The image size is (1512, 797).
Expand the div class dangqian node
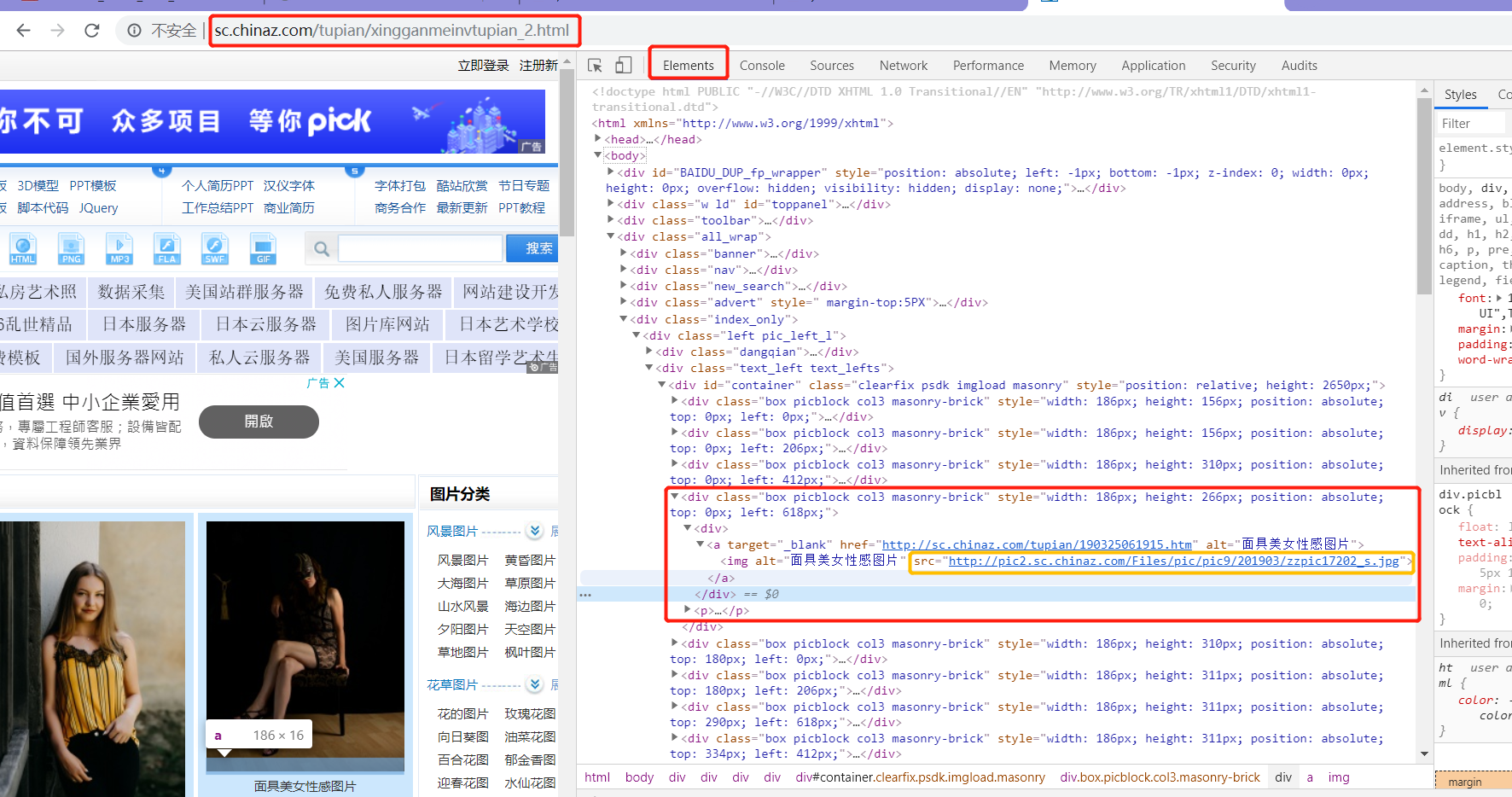point(649,352)
